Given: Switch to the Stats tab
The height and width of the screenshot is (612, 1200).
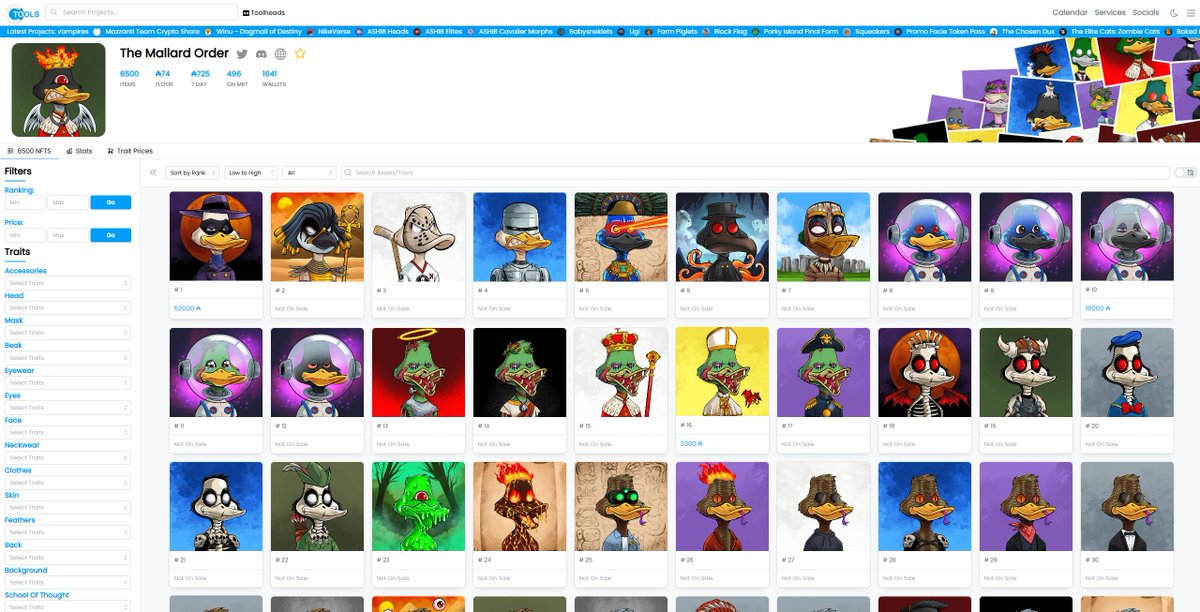Looking at the screenshot, I should [79, 151].
